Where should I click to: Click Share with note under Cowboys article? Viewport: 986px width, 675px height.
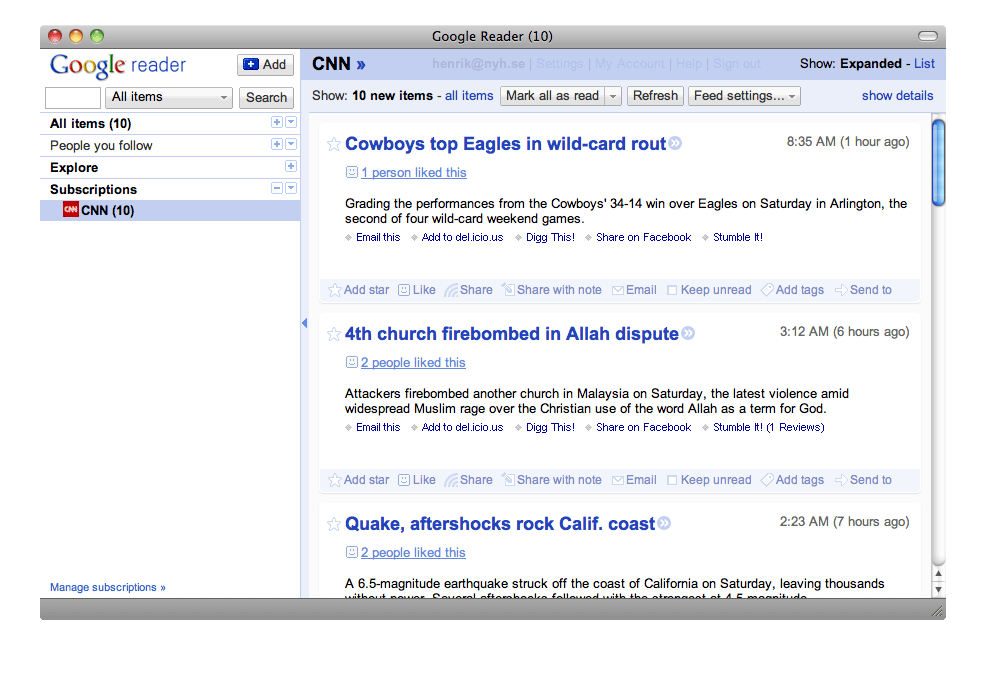(551, 290)
